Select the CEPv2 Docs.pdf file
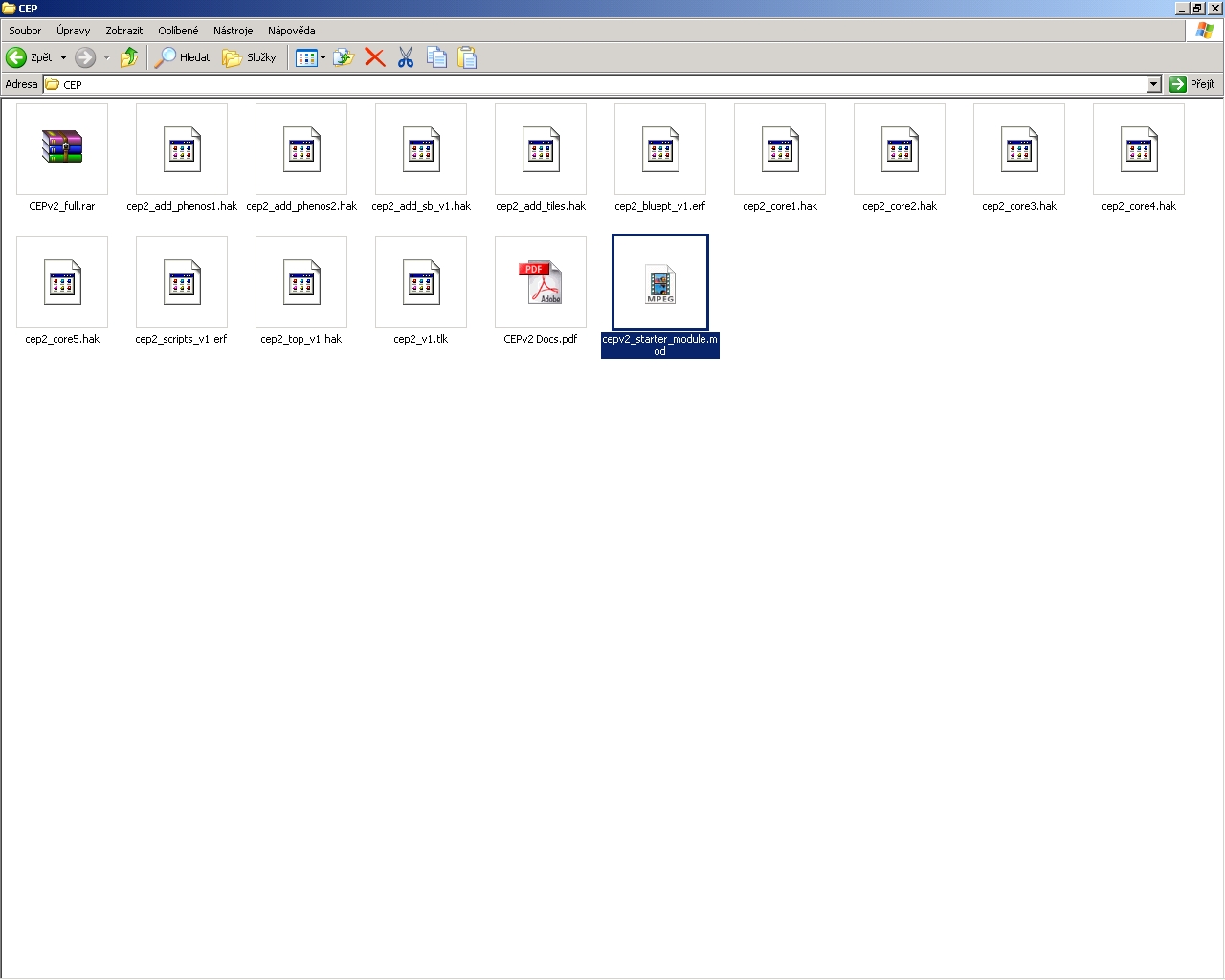This screenshot has width=1225, height=980. point(541,282)
